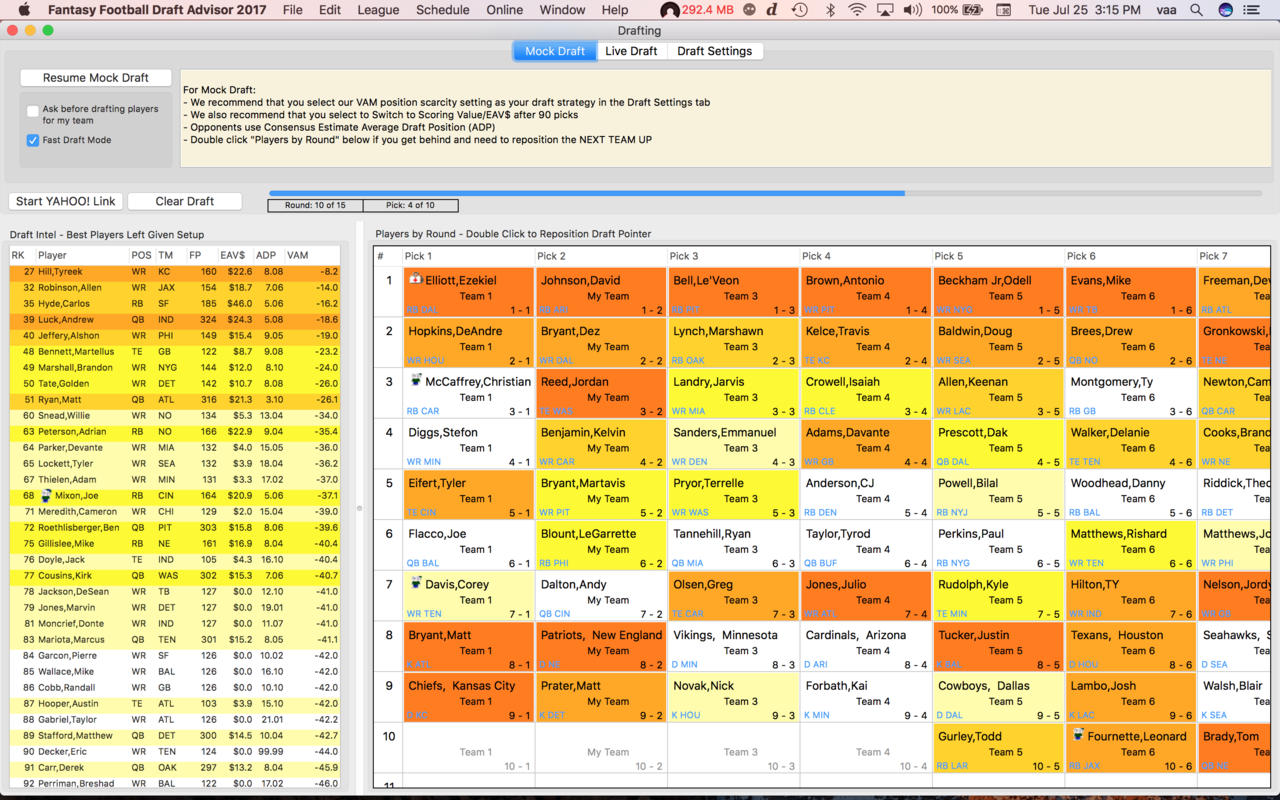Click the injury icon beside Elliott, Ezekiel

click(415, 280)
